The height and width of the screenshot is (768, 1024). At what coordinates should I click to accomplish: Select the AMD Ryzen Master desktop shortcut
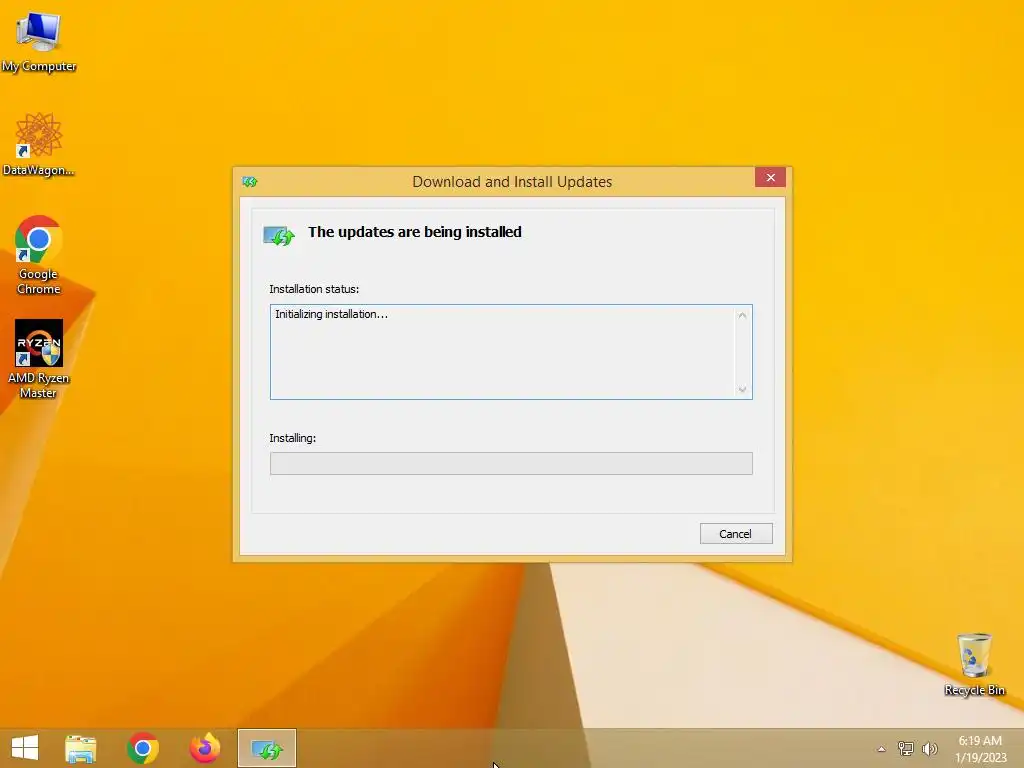(39, 359)
